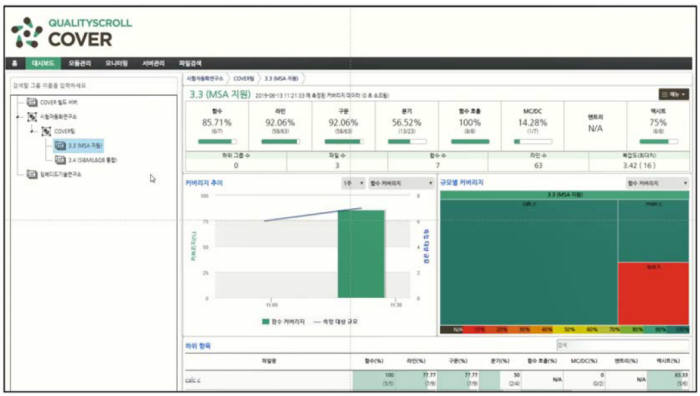
Task: Click the group icon of the first expandable tree node
Action: pyautogui.click(x=32, y=117)
